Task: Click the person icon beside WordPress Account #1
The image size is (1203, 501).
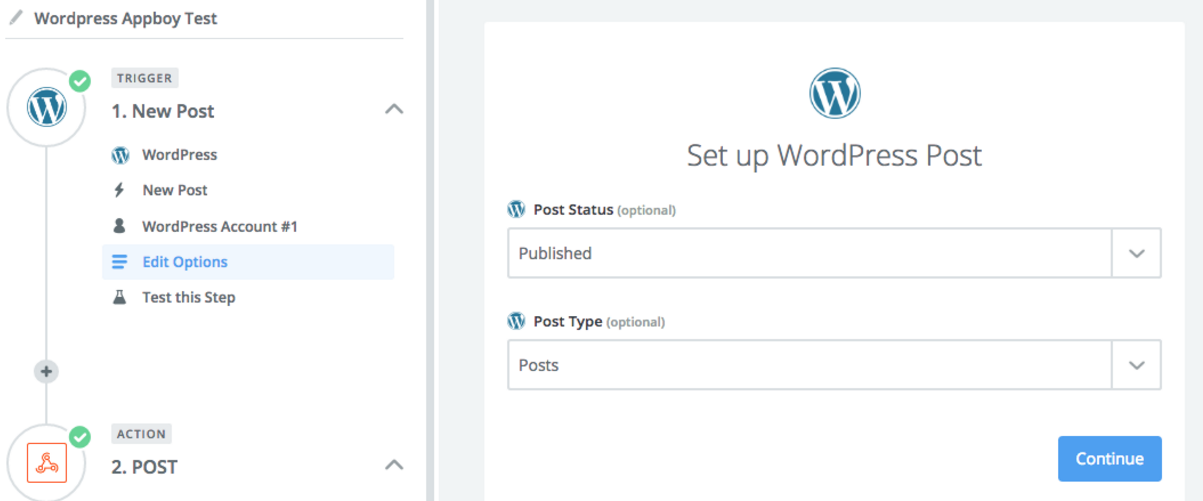Action: pyautogui.click(x=120, y=226)
